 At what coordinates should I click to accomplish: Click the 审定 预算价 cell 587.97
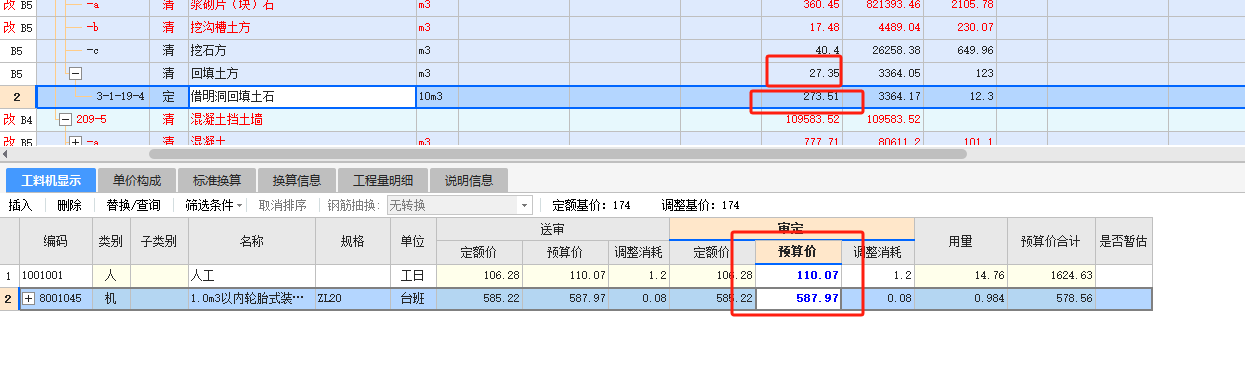[x=798, y=298]
